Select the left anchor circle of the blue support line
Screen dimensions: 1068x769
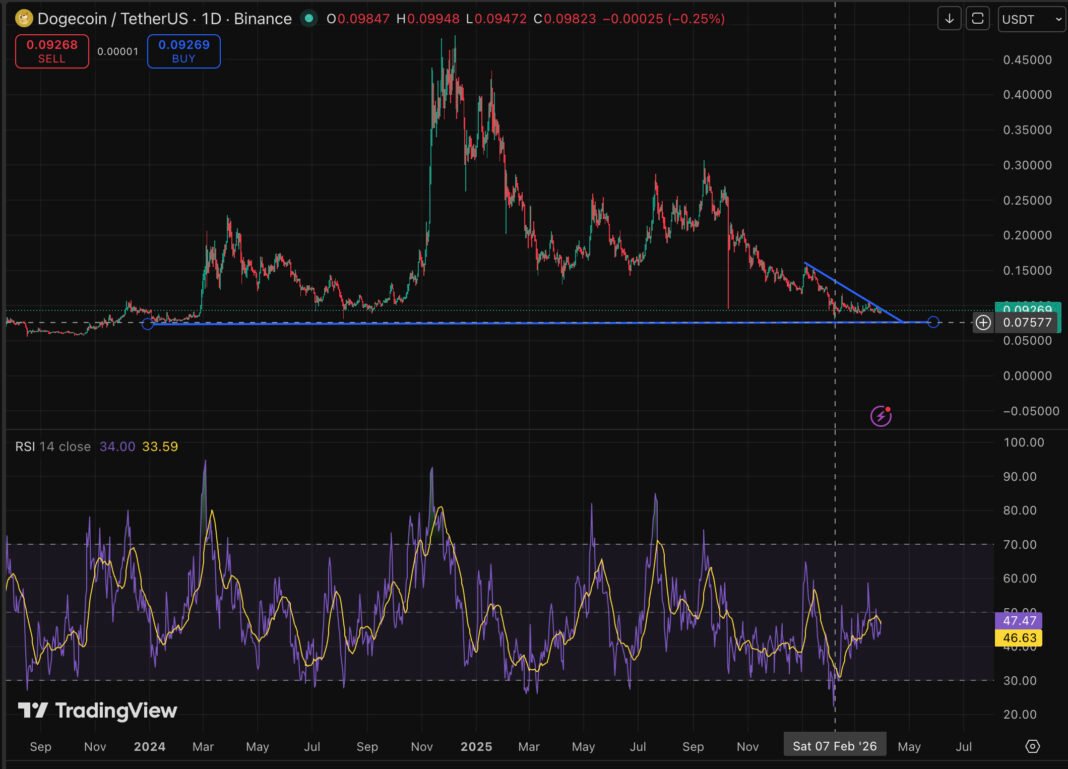point(149,323)
